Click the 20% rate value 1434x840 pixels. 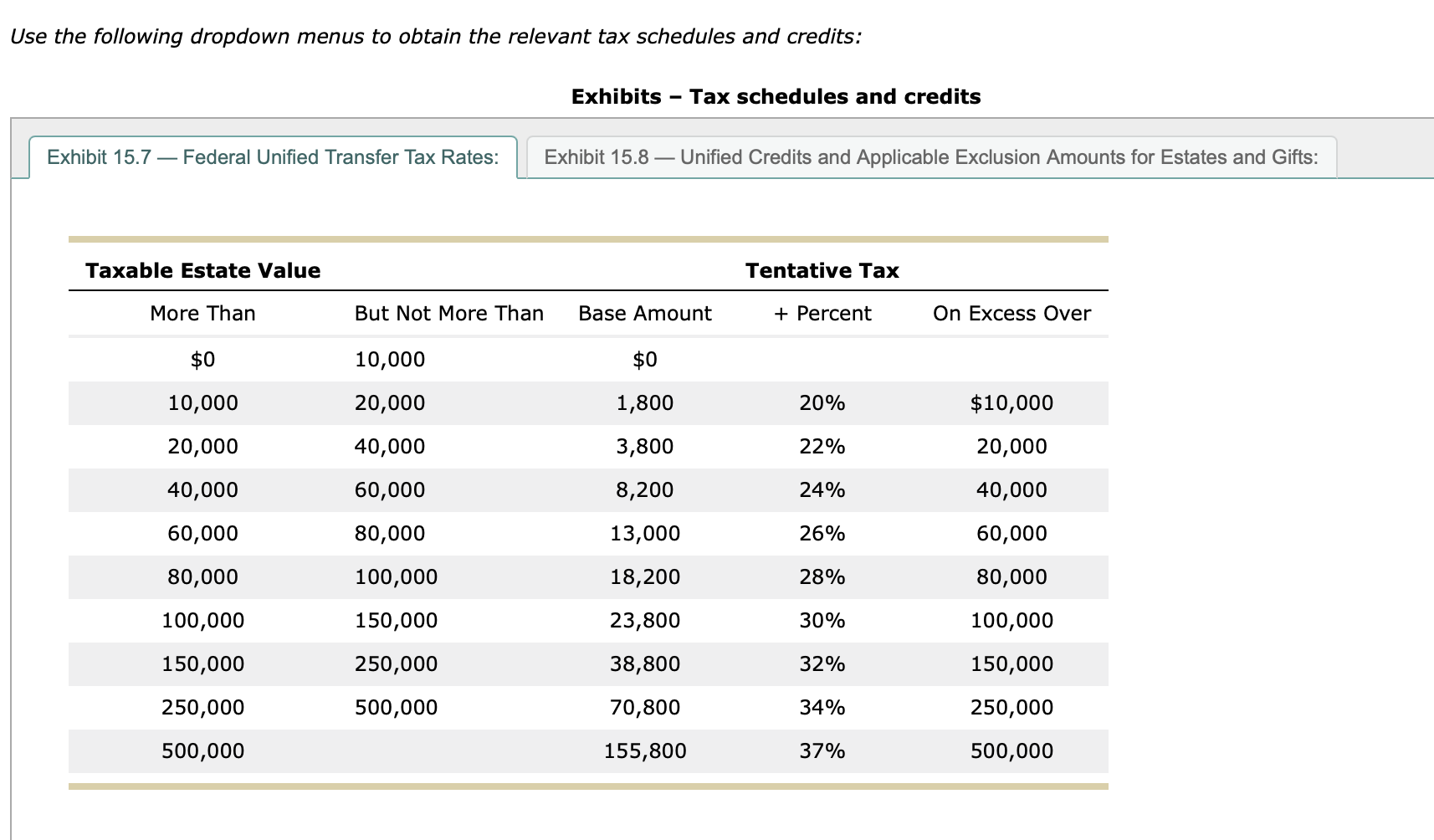click(x=822, y=402)
